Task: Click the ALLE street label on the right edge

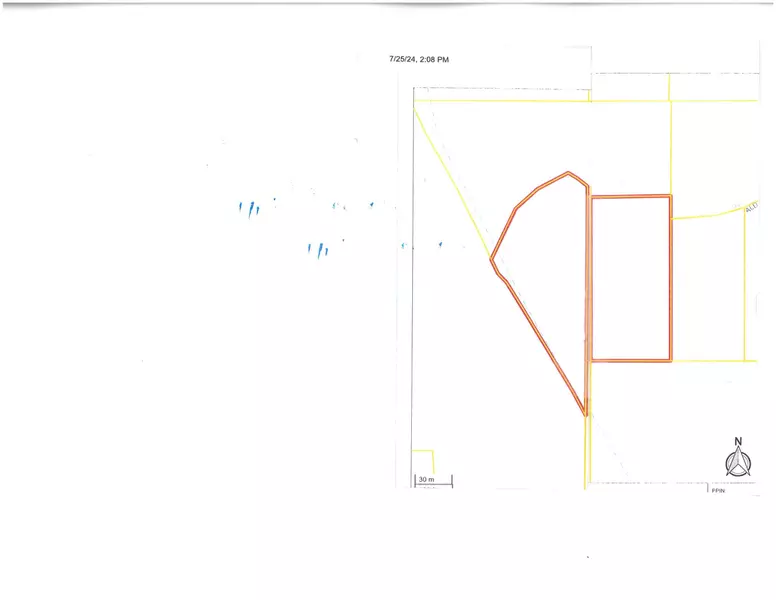Action: (x=750, y=206)
